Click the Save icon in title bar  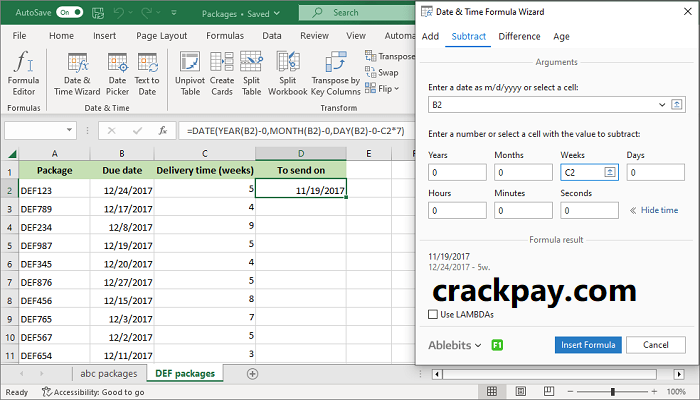click(x=98, y=13)
